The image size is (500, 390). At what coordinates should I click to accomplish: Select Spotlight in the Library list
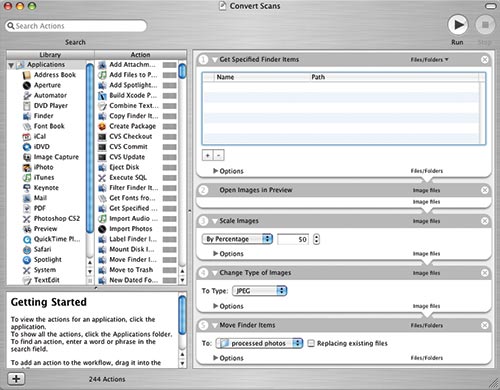[48, 260]
